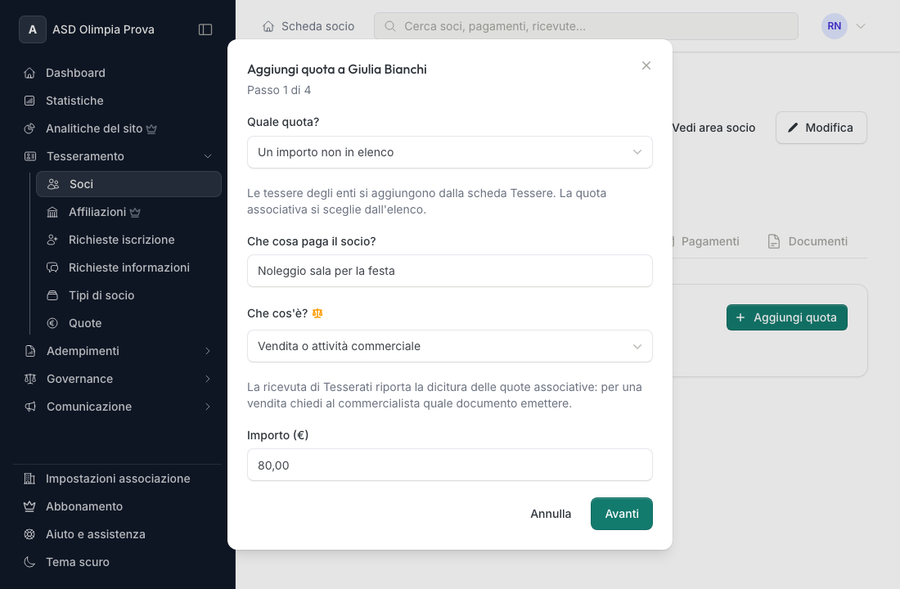Collapse the sidebar panel icon
900x589 pixels.
coord(205,29)
